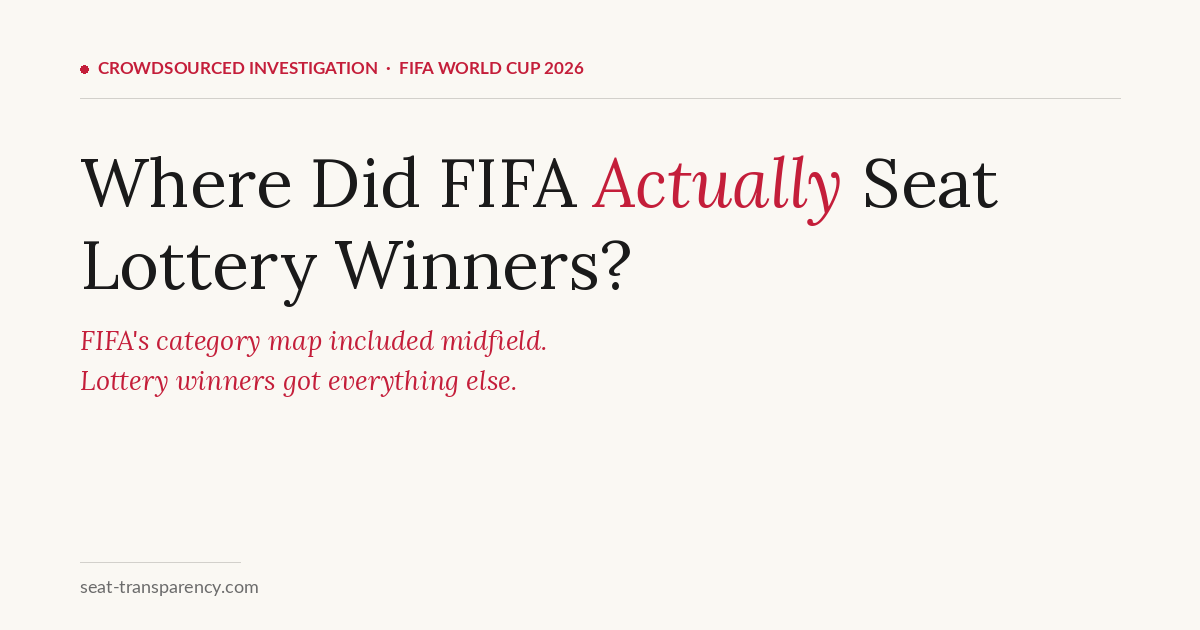Click the red dot bullet icon
This screenshot has width=1200, height=630.
[x=85, y=69]
